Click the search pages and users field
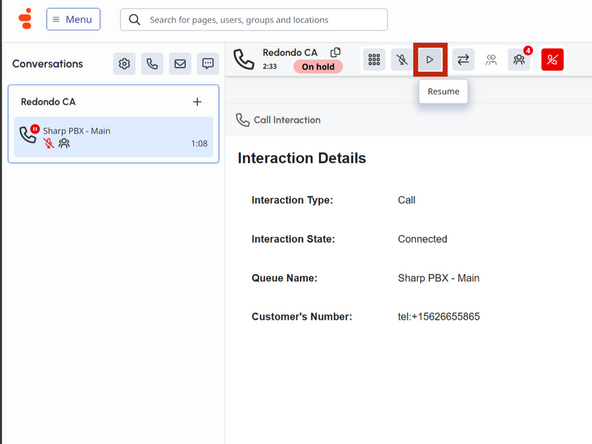This screenshot has height=444, width=592. (254, 20)
